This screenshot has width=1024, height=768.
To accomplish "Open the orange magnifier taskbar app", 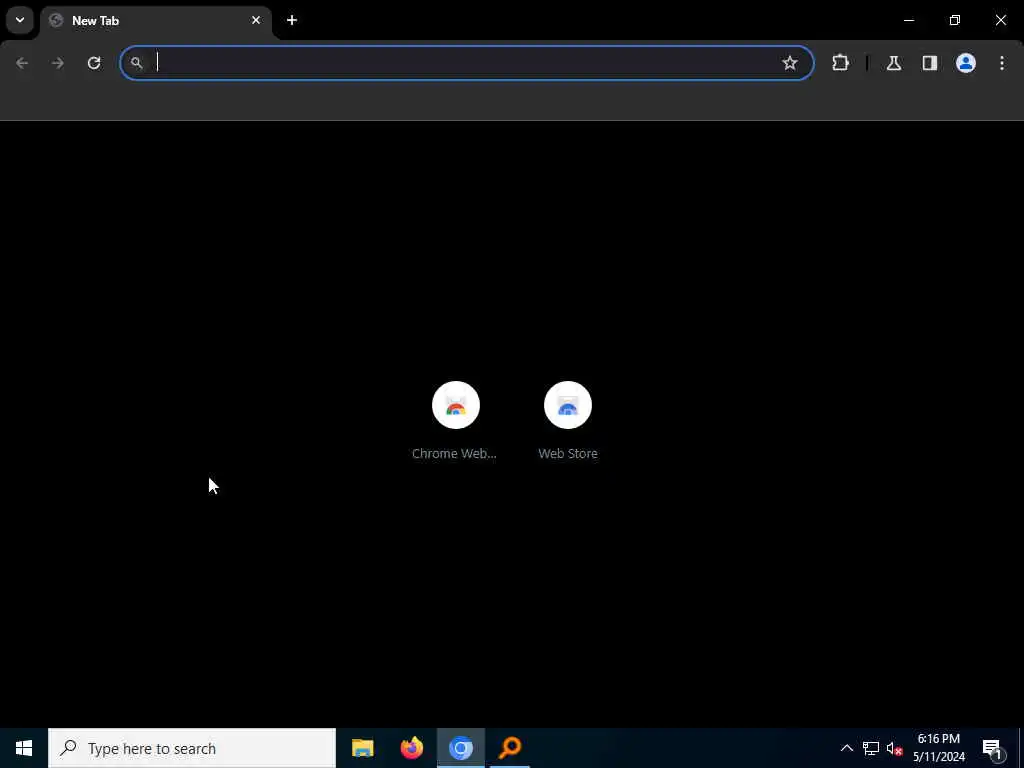I will 510,748.
